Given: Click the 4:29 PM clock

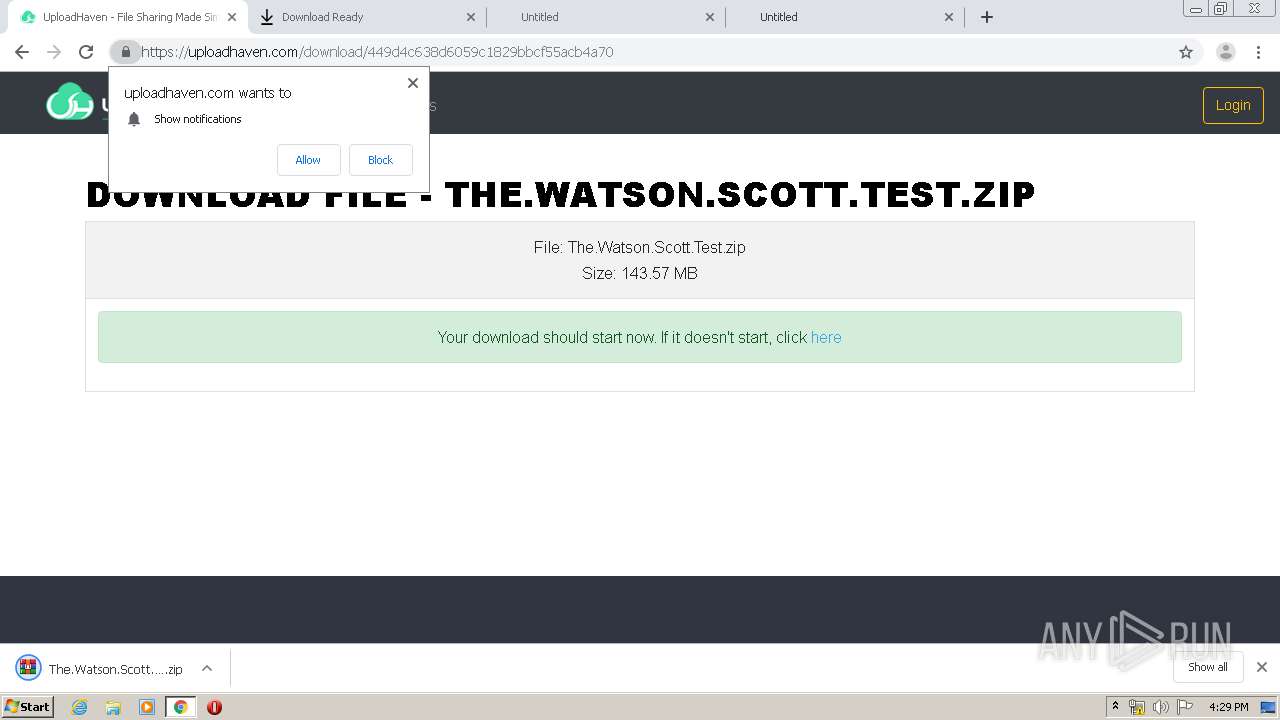Looking at the screenshot, I should [x=1229, y=707].
